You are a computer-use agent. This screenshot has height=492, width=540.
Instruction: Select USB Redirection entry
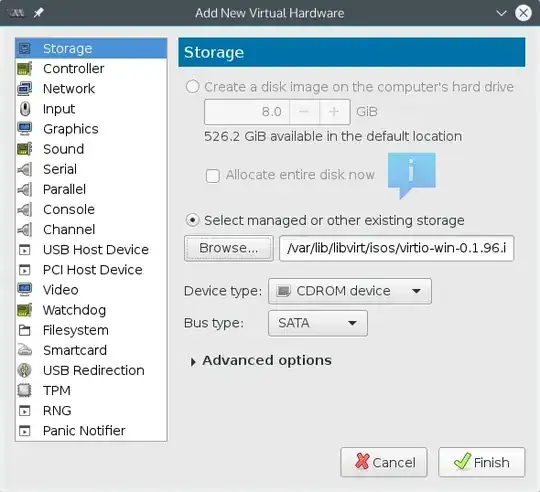click(x=91, y=370)
